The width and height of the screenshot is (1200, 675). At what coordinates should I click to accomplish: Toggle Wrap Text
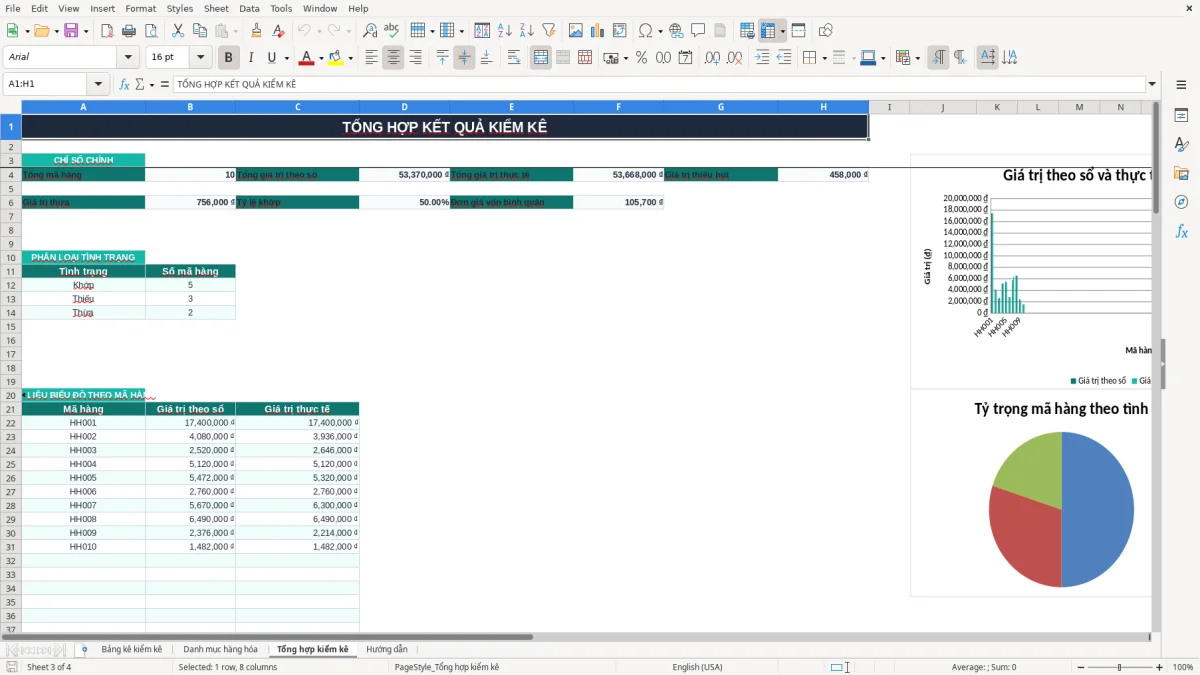514,58
